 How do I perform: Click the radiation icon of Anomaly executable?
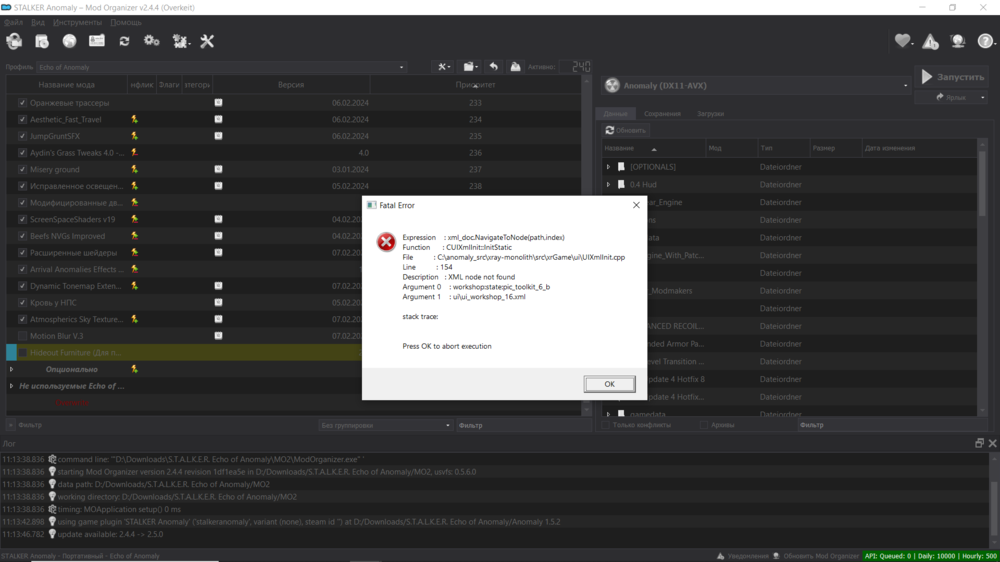[x=612, y=85]
